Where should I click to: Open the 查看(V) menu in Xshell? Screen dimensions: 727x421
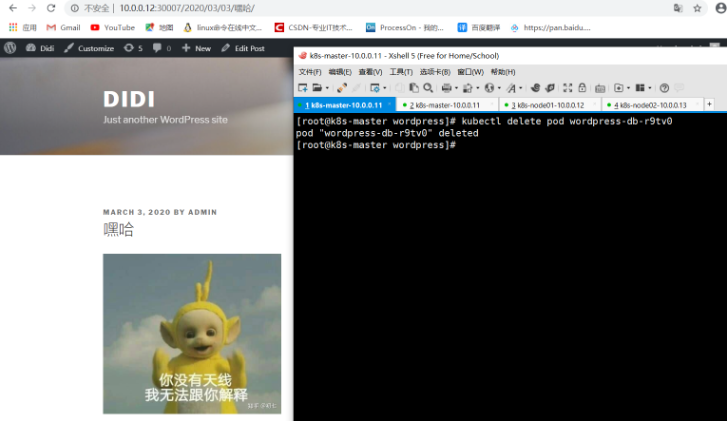tap(370, 72)
